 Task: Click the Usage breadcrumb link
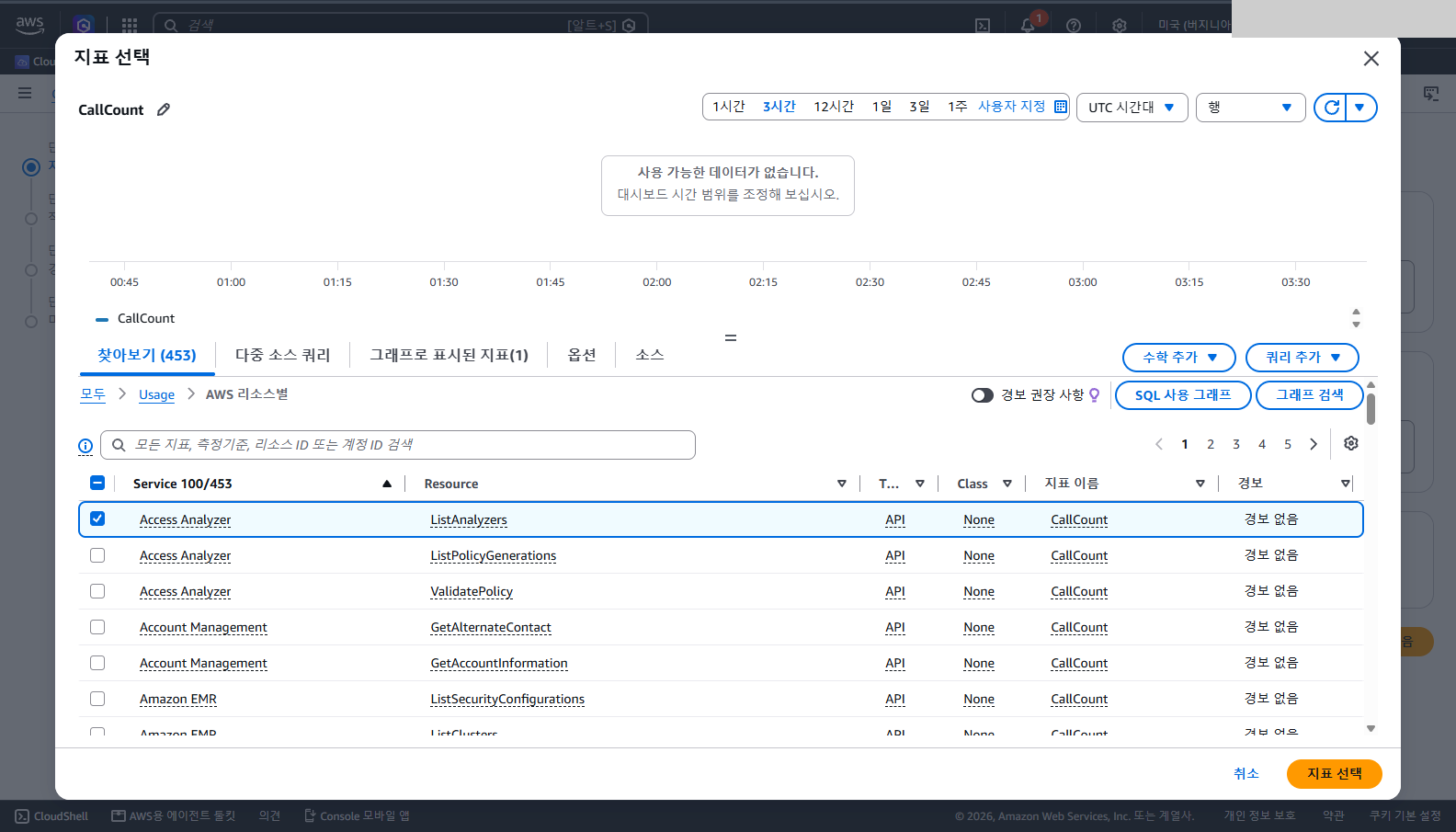(x=156, y=394)
